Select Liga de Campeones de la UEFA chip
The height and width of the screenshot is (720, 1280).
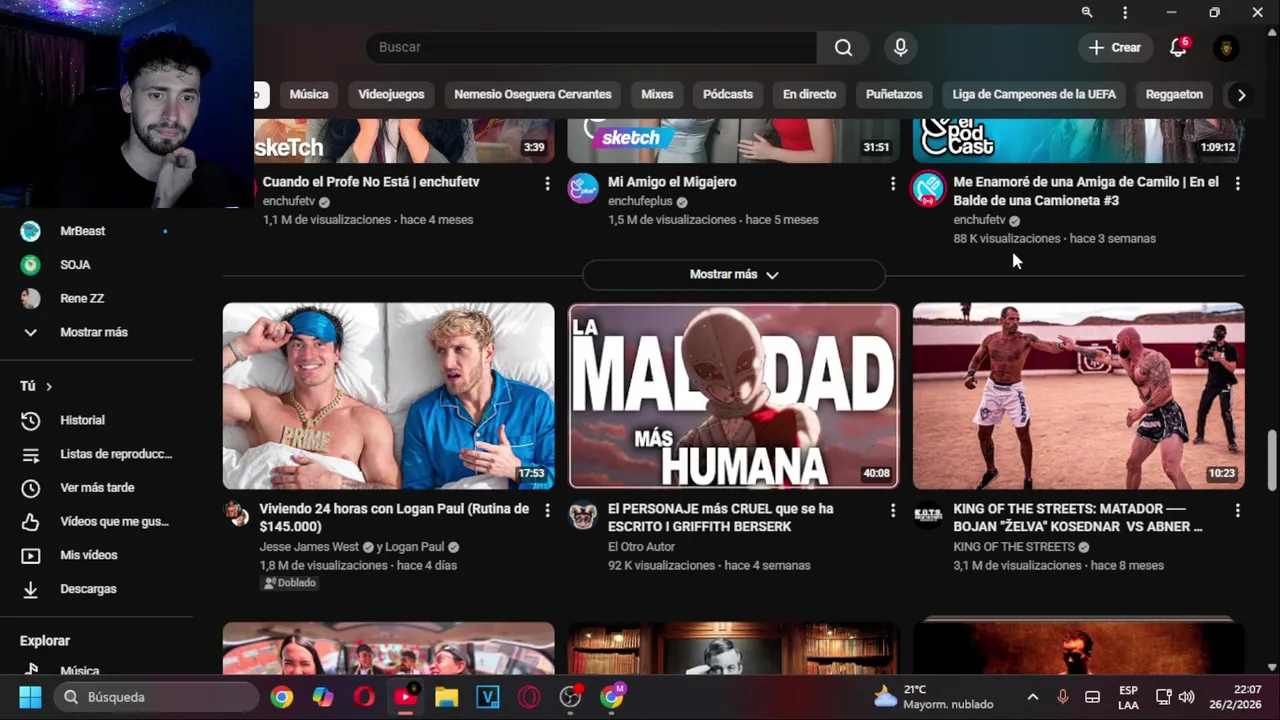(1034, 94)
